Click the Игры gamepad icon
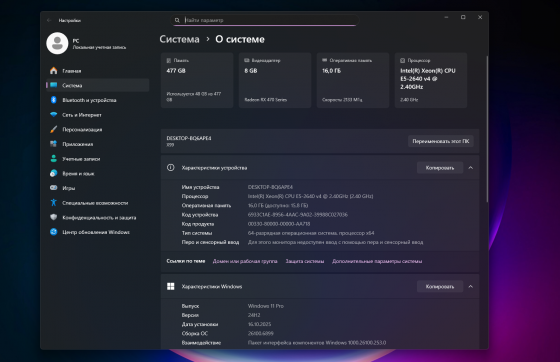 54,188
